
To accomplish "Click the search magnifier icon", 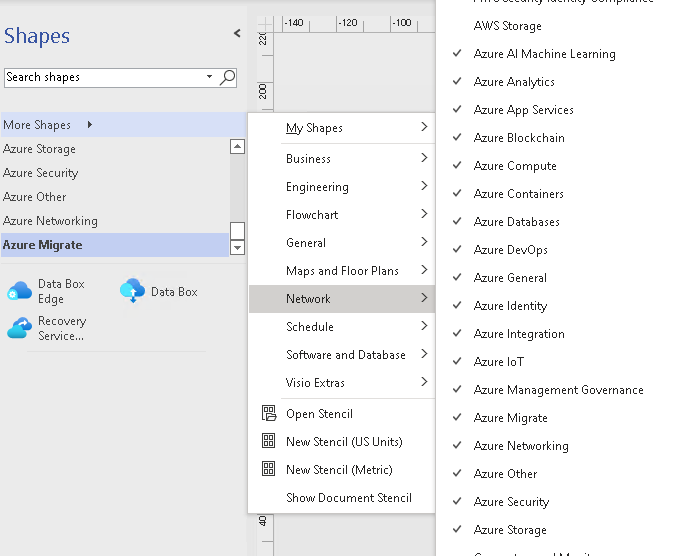I will tap(228, 78).
